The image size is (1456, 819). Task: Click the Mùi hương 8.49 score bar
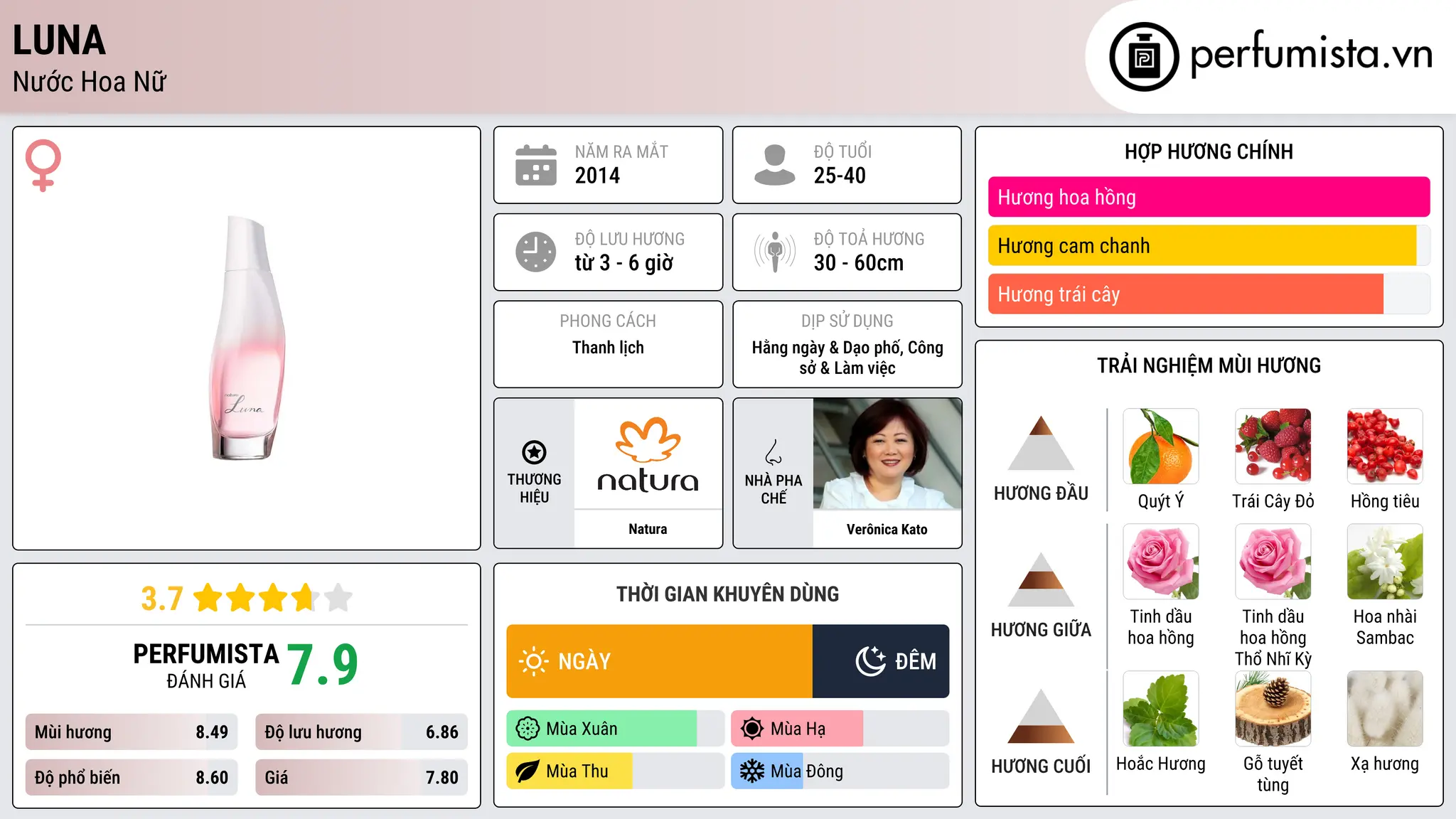(x=132, y=732)
